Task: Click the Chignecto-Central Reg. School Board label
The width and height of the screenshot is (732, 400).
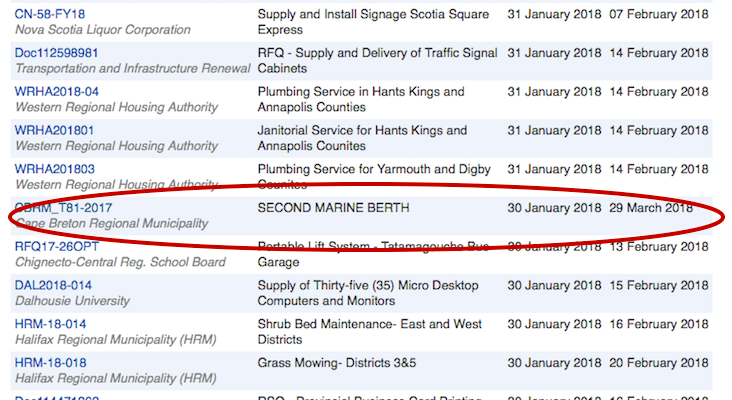Action: [120, 262]
